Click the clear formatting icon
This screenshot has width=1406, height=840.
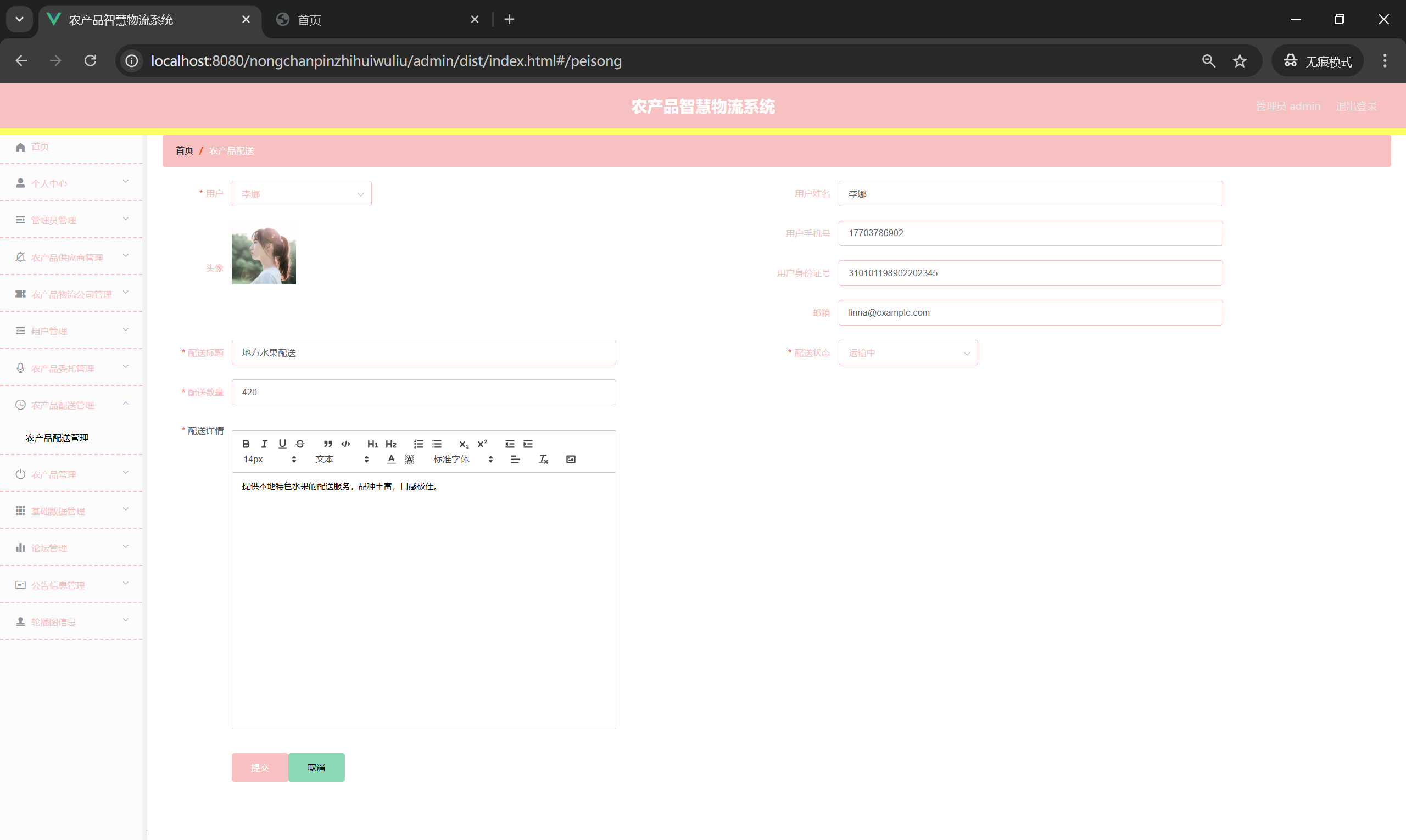tap(544, 459)
